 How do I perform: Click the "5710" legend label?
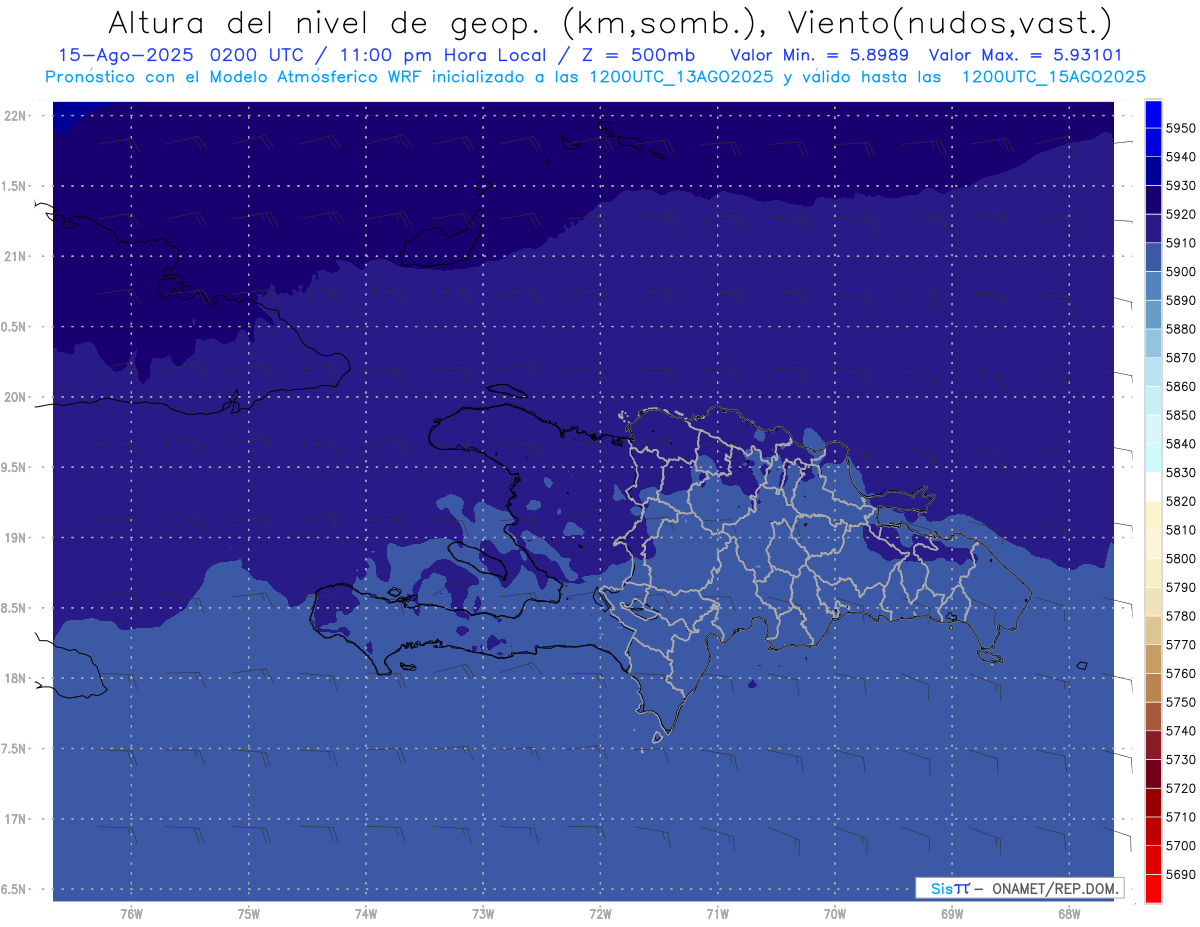[1180, 817]
